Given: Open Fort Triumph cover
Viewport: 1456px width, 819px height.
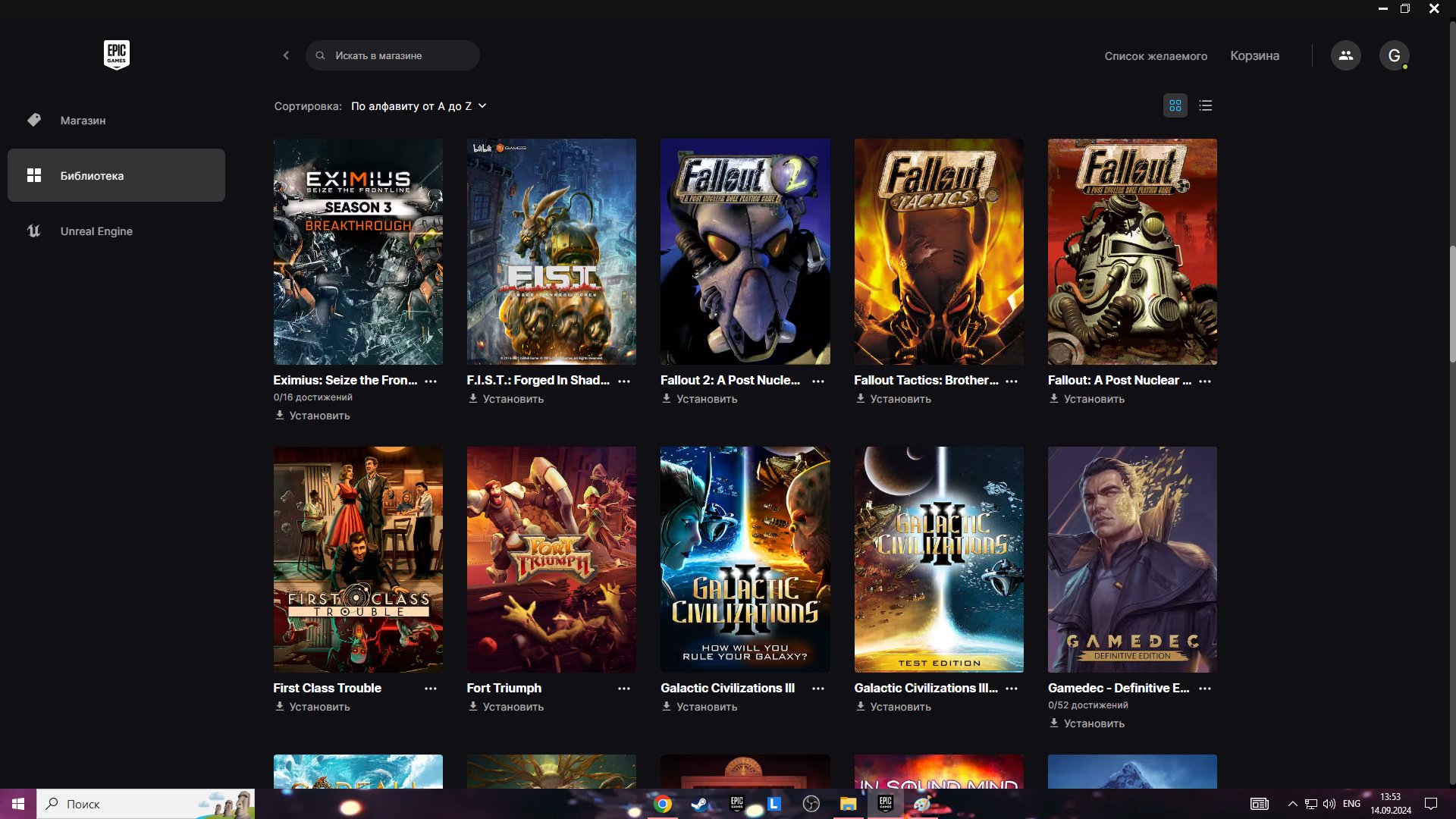Looking at the screenshot, I should (x=551, y=560).
